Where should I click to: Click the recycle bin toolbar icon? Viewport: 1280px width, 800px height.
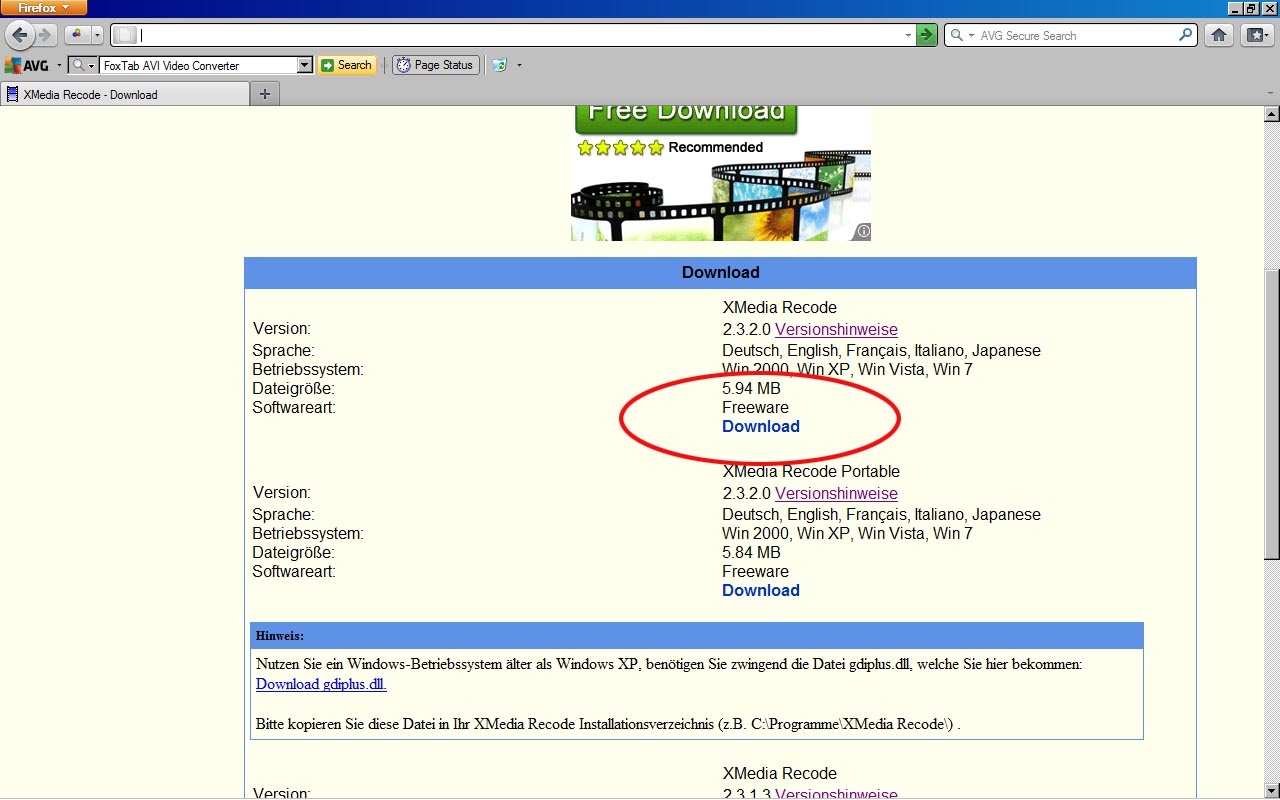tap(499, 65)
